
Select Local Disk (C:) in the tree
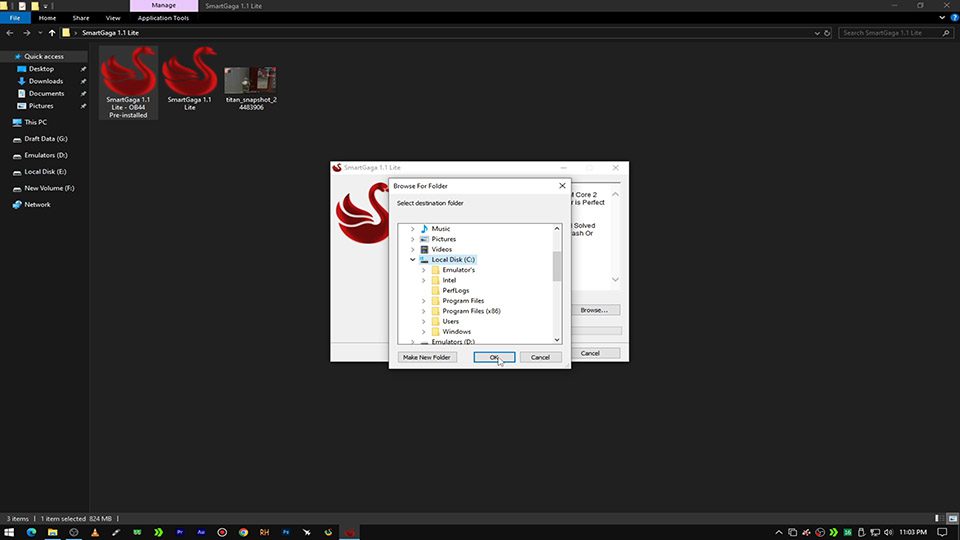click(452, 260)
